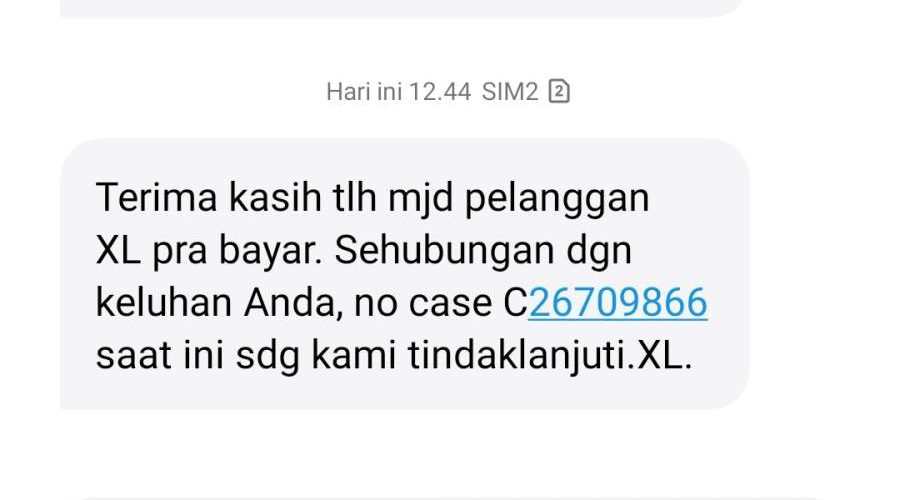The width and height of the screenshot is (900, 500).
Task: Click the letter C before the case link
Action: (x=515, y=303)
